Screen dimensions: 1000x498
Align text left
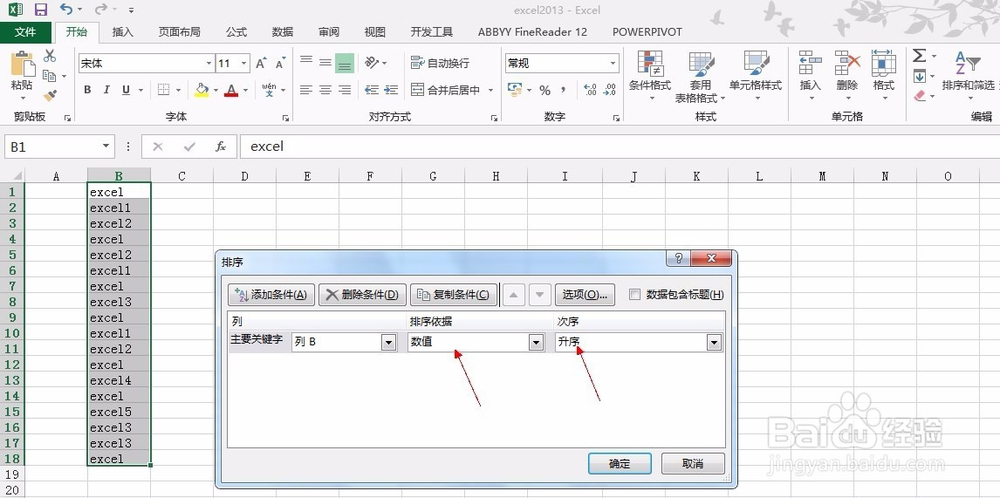point(306,90)
